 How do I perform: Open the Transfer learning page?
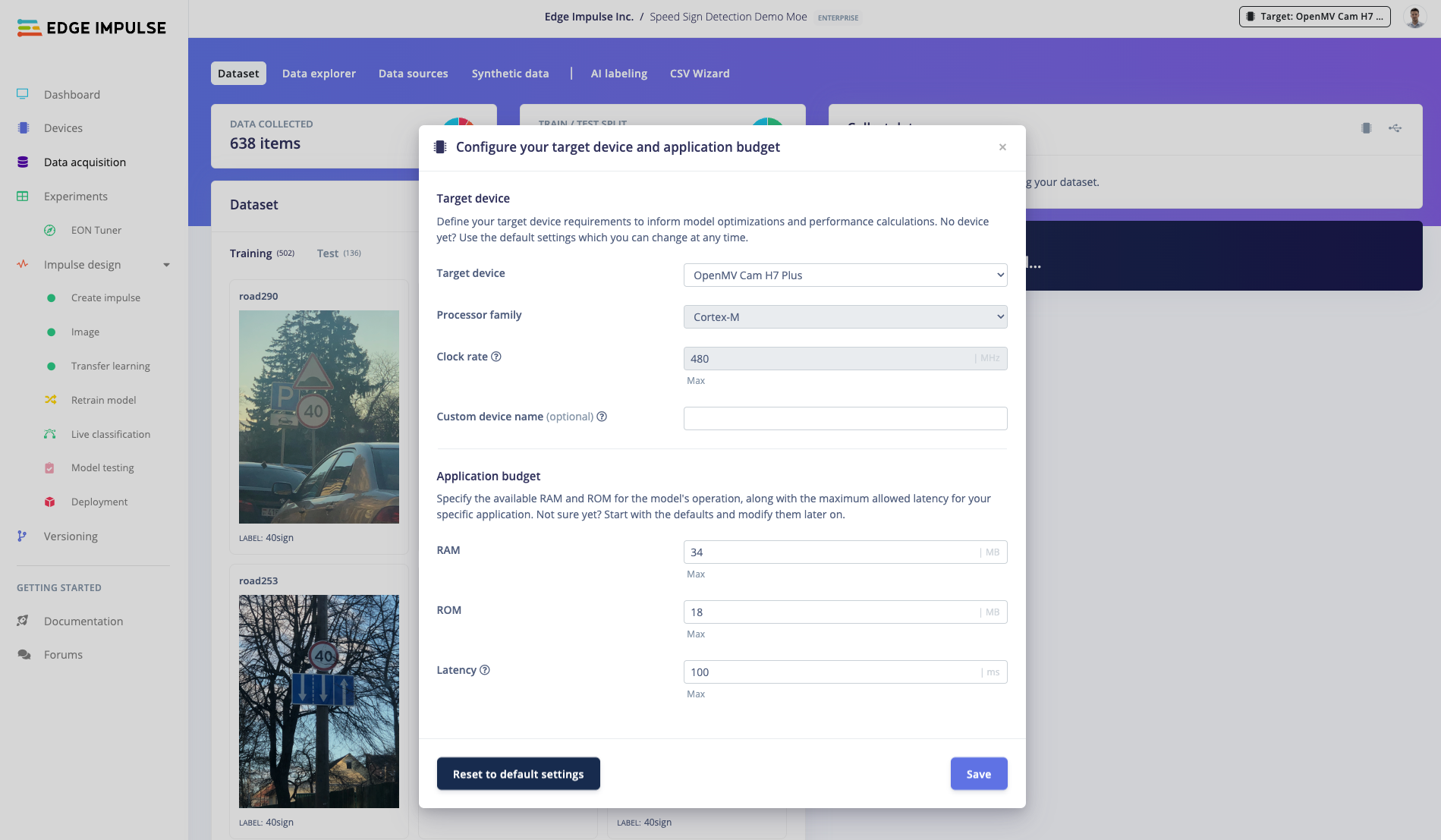111,366
